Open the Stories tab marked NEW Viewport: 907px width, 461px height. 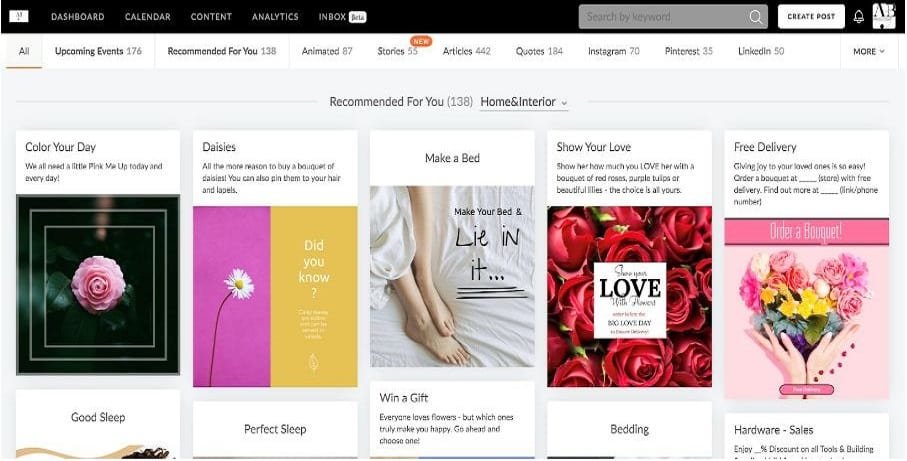[x=398, y=51]
